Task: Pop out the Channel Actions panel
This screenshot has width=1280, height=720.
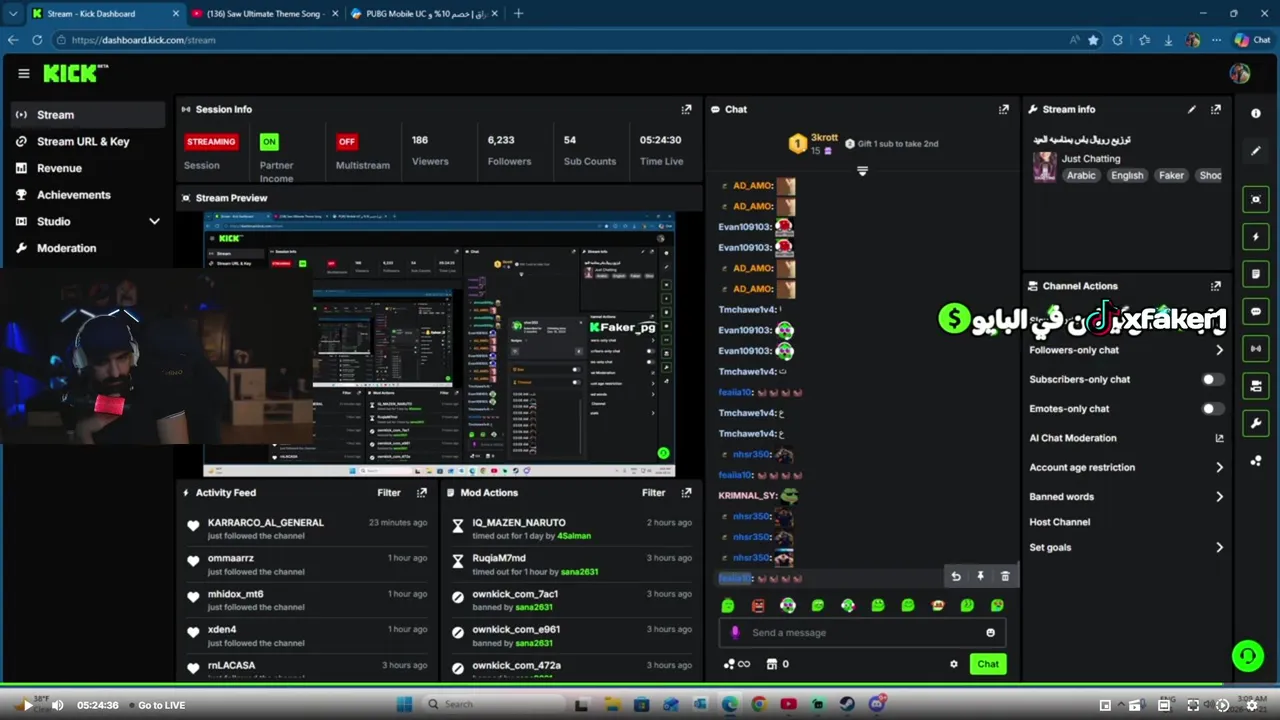Action: 1216,286
